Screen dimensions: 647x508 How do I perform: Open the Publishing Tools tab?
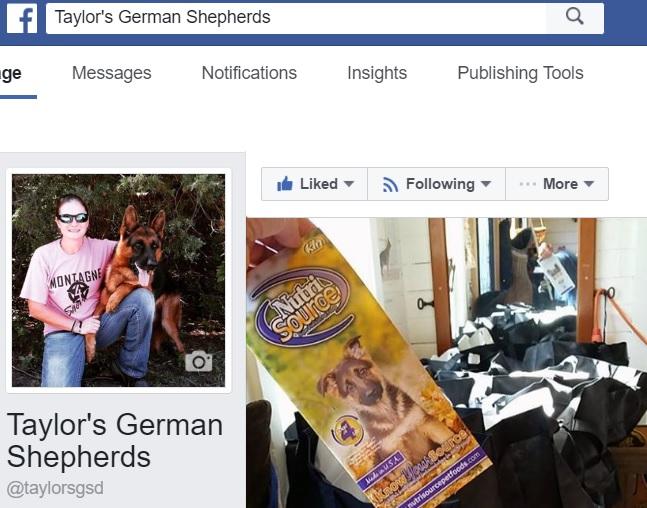click(x=520, y=73)
